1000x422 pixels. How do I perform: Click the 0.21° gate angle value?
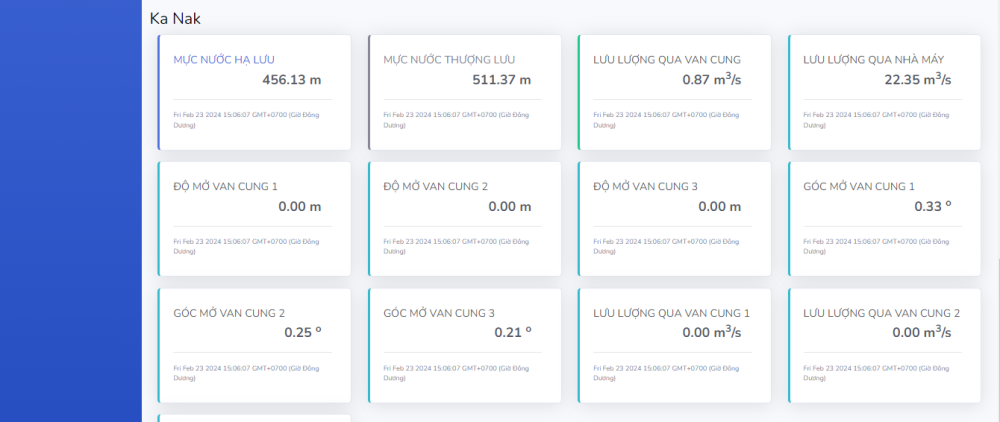[x=513, y=333]
